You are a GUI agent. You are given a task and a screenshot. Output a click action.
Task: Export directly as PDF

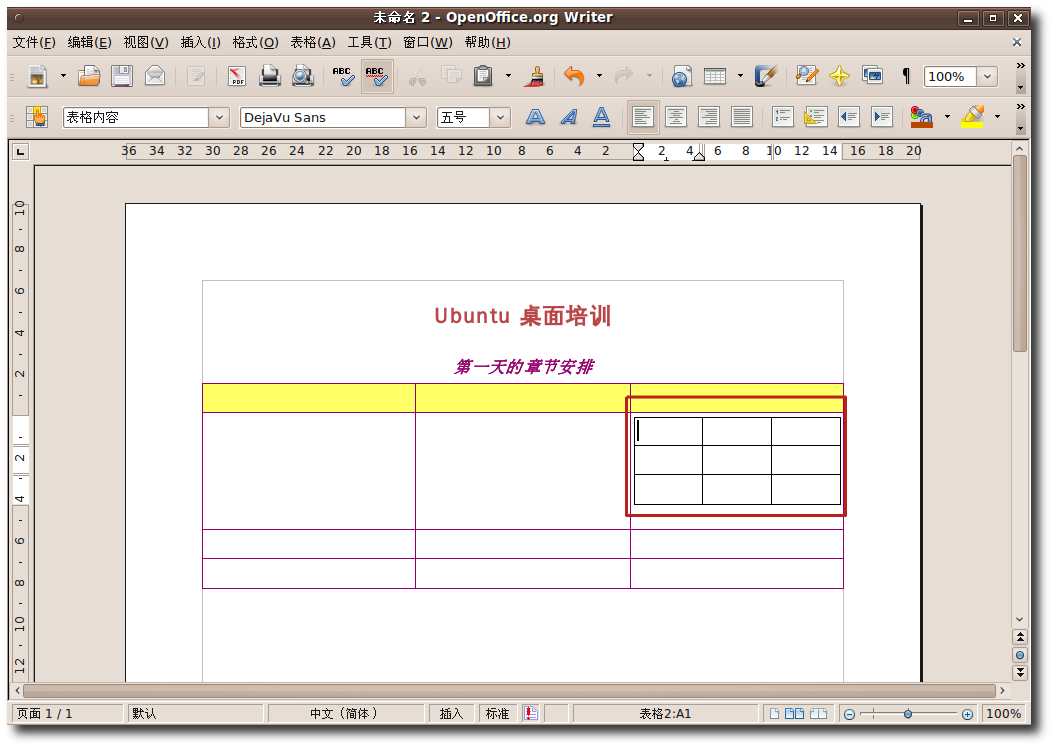pyautogui.click(x=237, y=76)
